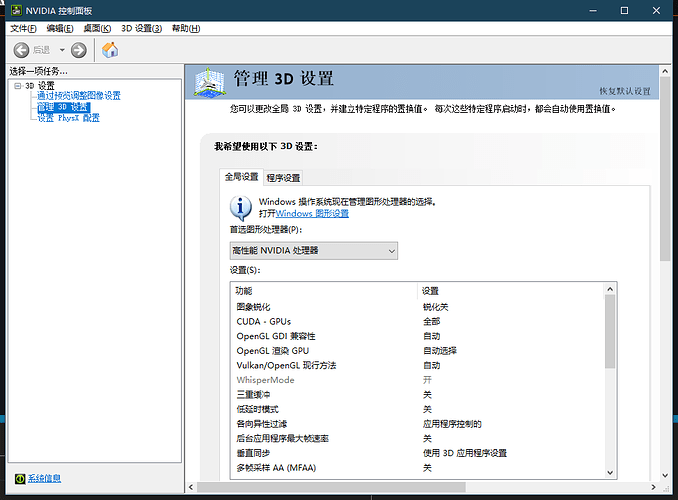Select the 多帧采样 AA (MFAA) row

pos(417,468)
